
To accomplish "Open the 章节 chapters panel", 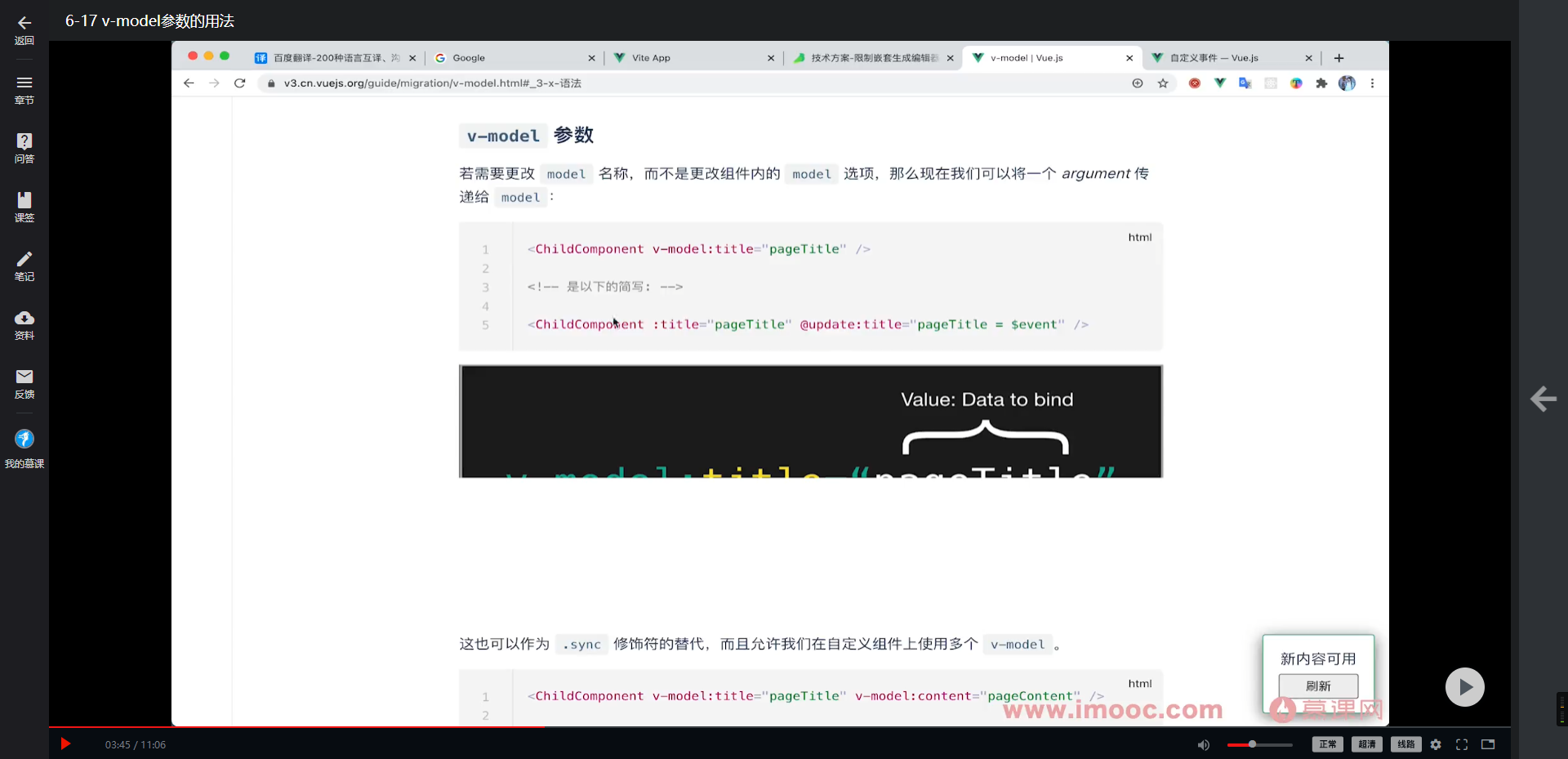I will click(x=24, y=90).
